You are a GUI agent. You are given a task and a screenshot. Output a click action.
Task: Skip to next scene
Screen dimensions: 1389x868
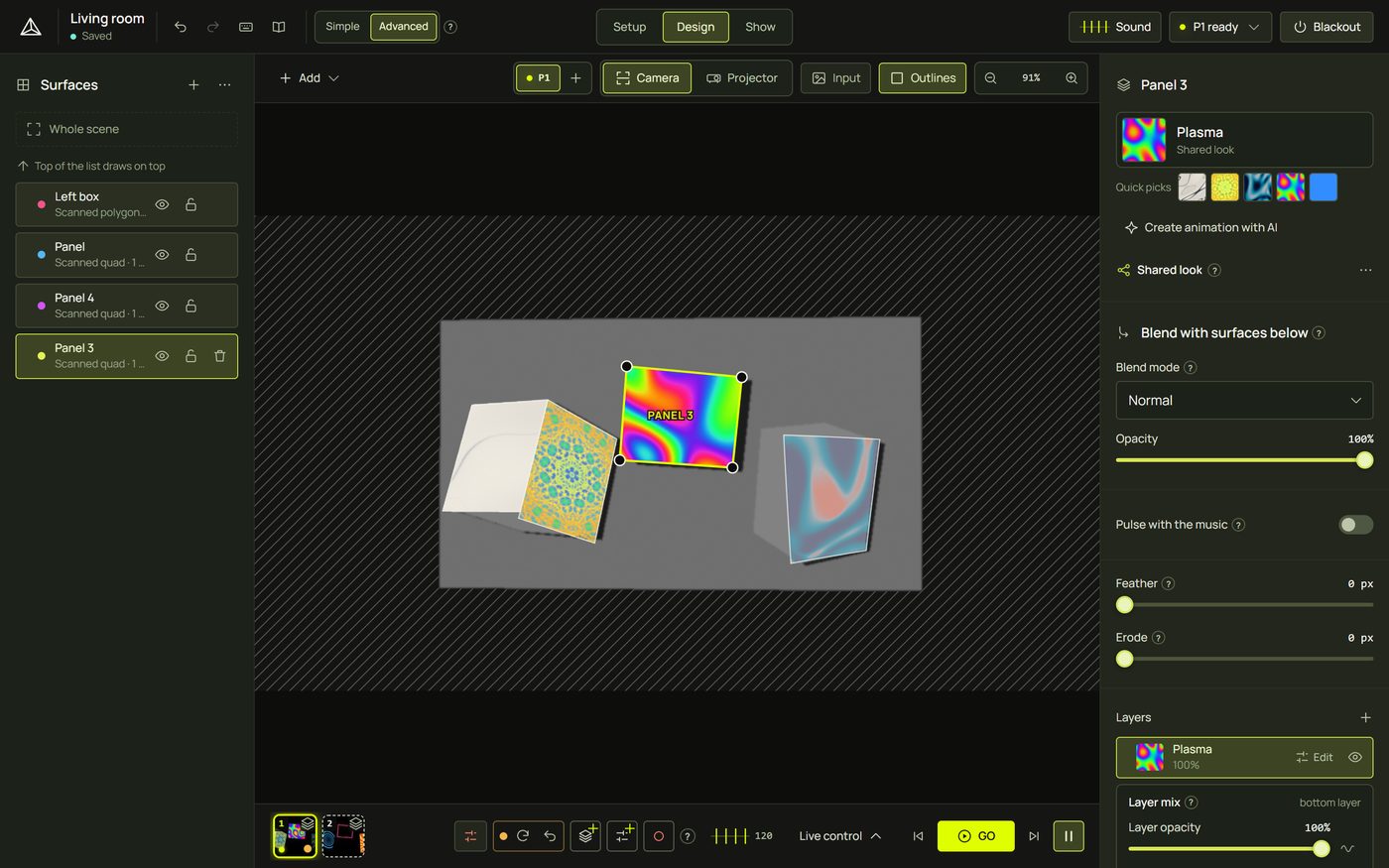pos(1034,836)
